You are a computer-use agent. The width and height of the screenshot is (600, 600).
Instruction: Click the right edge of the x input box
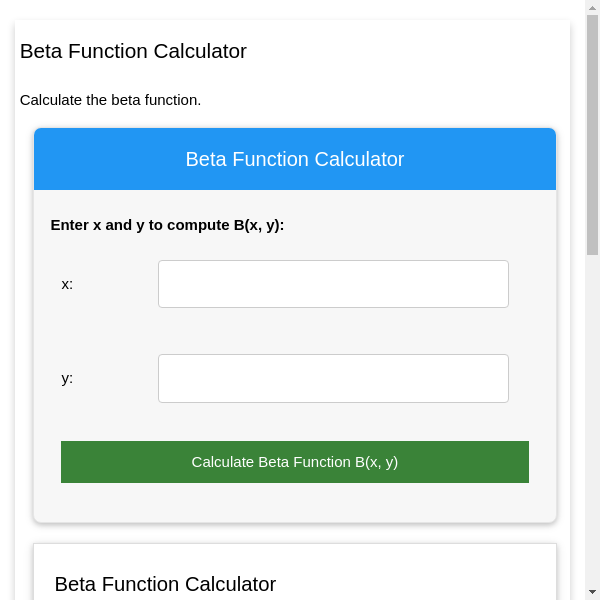(502, 284)
